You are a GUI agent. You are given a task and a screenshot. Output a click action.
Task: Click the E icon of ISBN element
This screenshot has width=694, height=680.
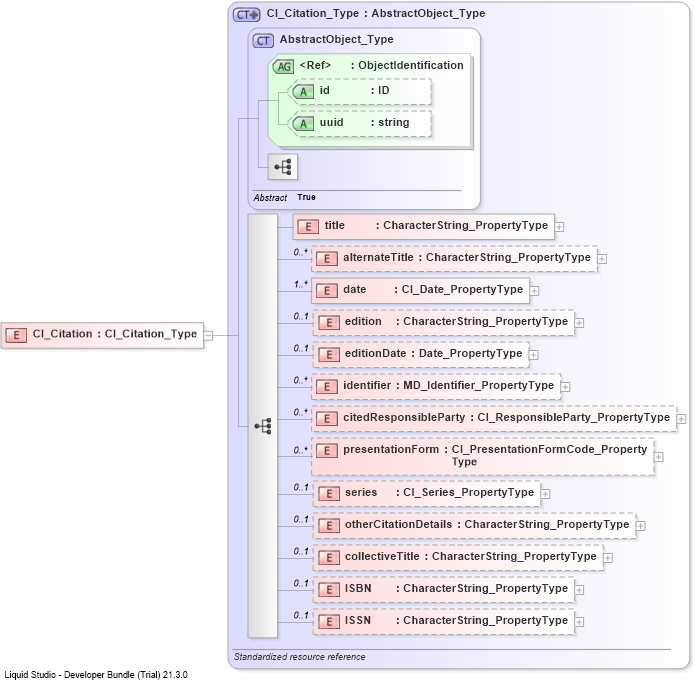[328, 590]
